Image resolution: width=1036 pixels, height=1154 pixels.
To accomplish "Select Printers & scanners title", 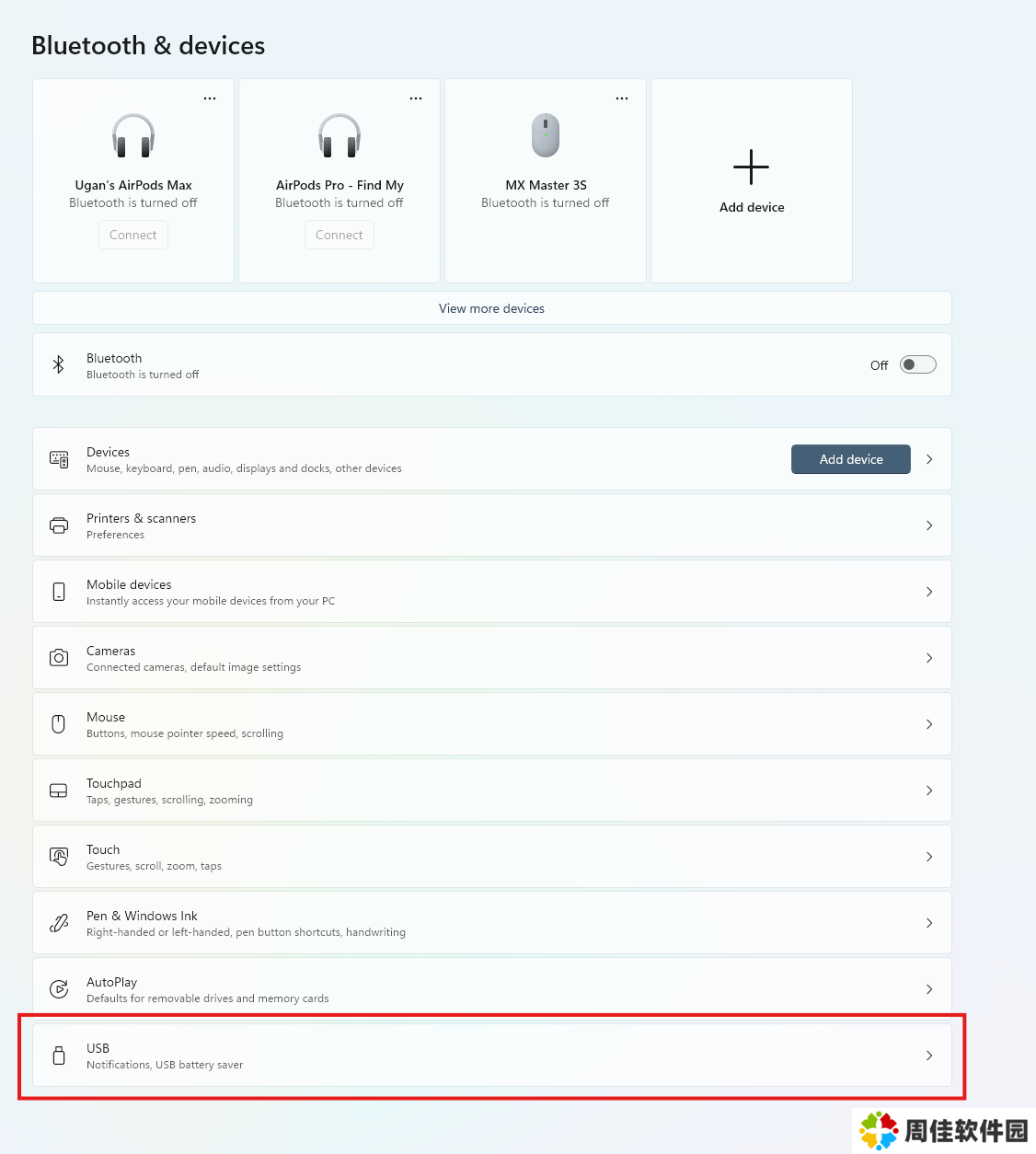I will 141,518.
